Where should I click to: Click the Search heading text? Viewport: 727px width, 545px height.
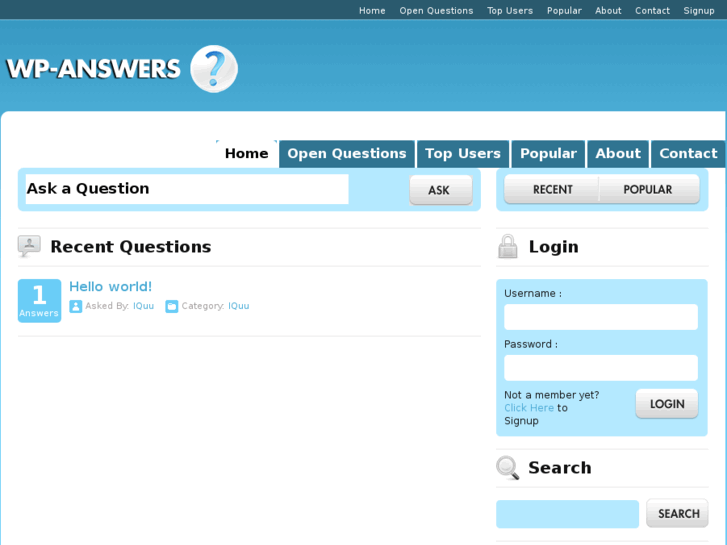pyautogui.click(x=560, y=468)
